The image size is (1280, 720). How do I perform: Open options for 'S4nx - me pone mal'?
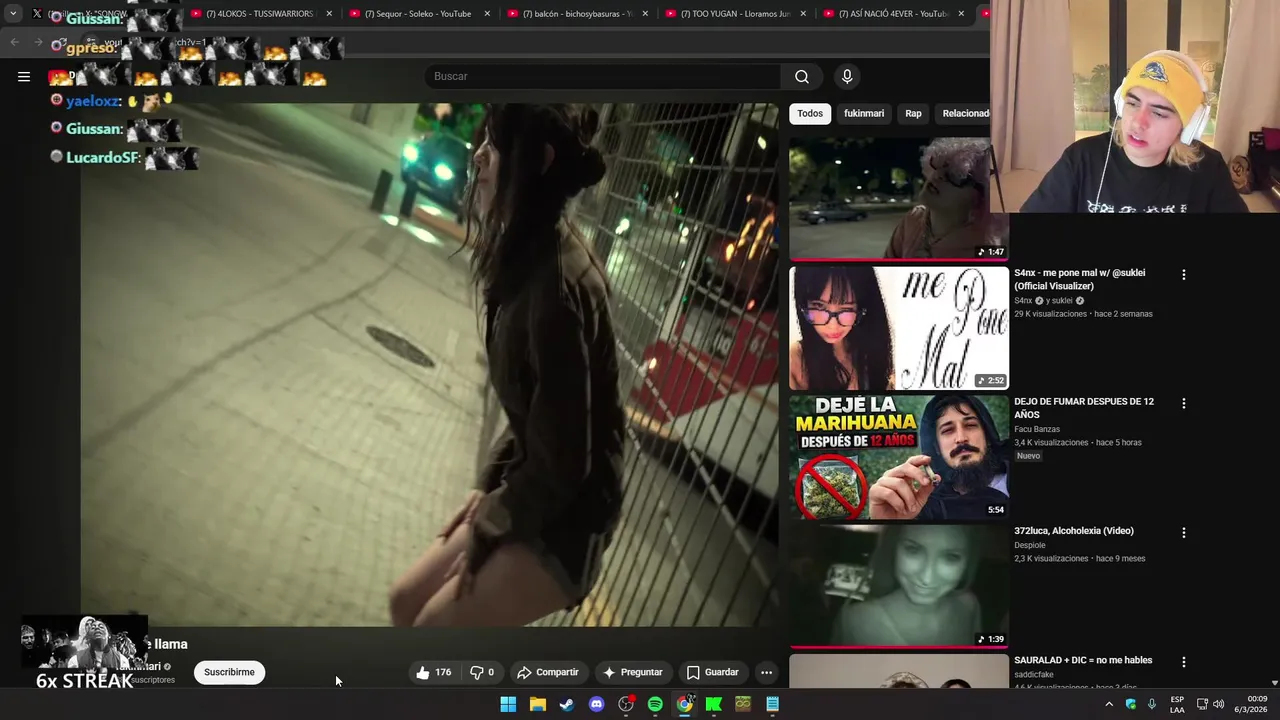[x=1184, y=274]
